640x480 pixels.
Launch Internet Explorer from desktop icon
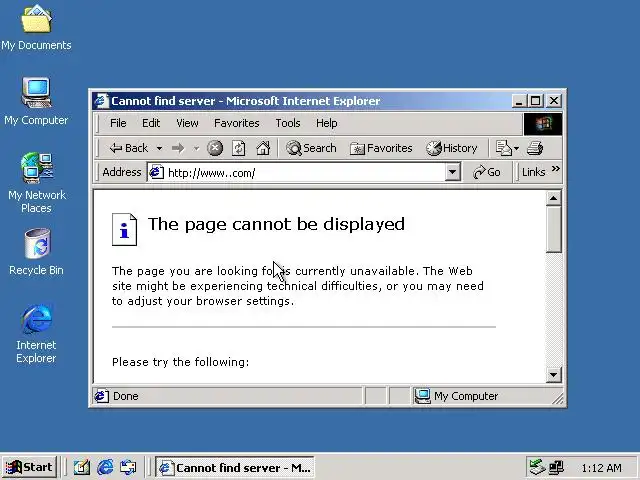pos(36,333)
